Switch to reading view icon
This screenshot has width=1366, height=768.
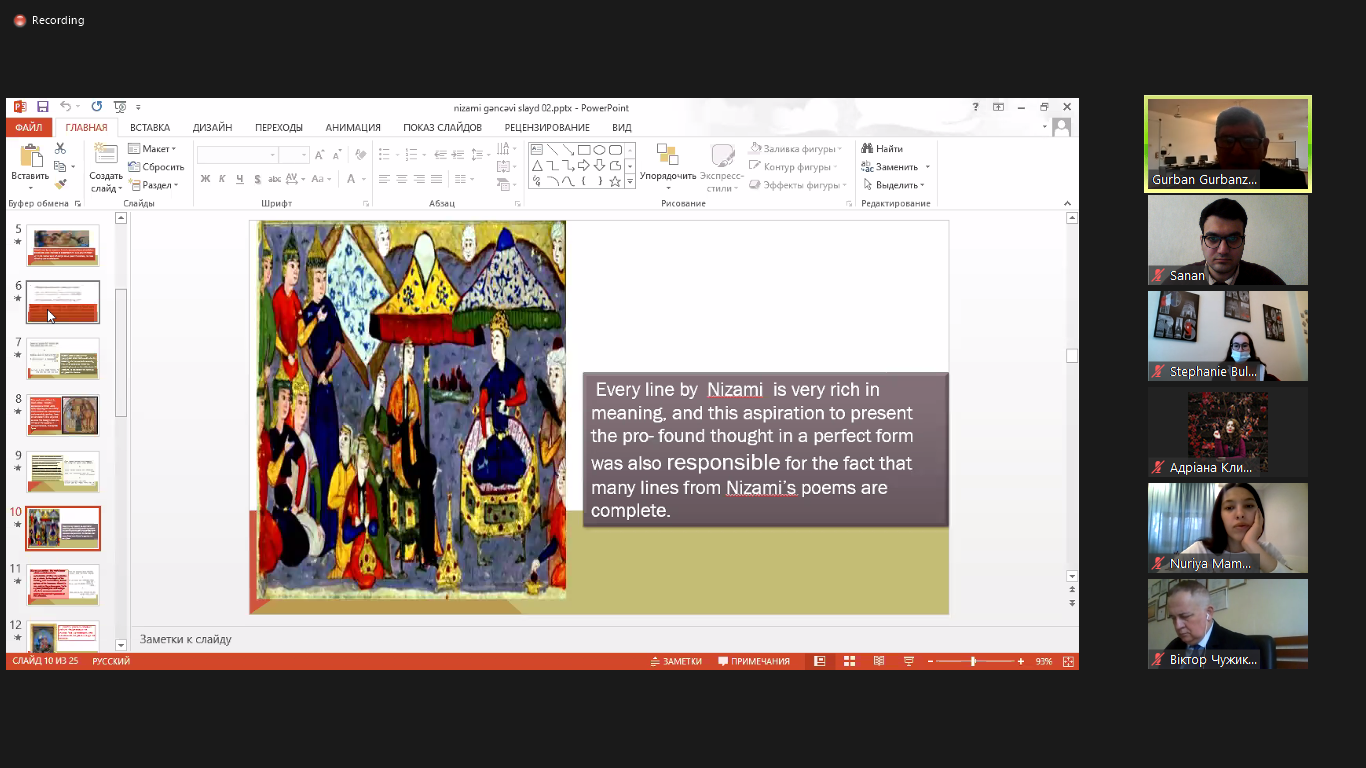879,661
